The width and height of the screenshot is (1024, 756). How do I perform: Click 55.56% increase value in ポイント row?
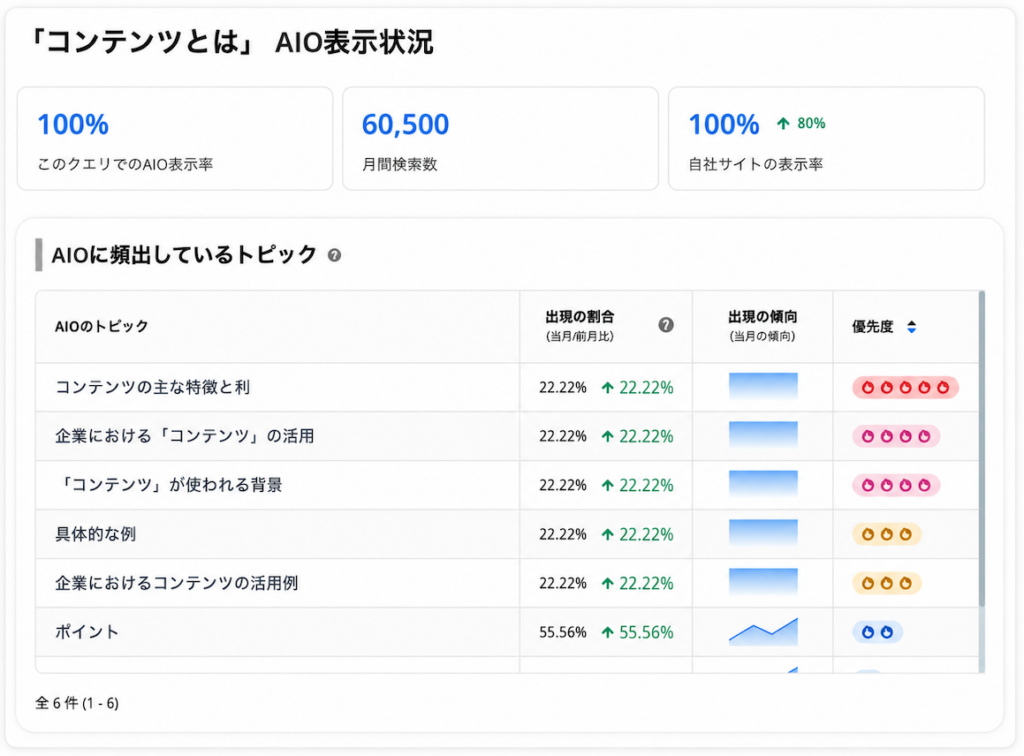[637, 632]
